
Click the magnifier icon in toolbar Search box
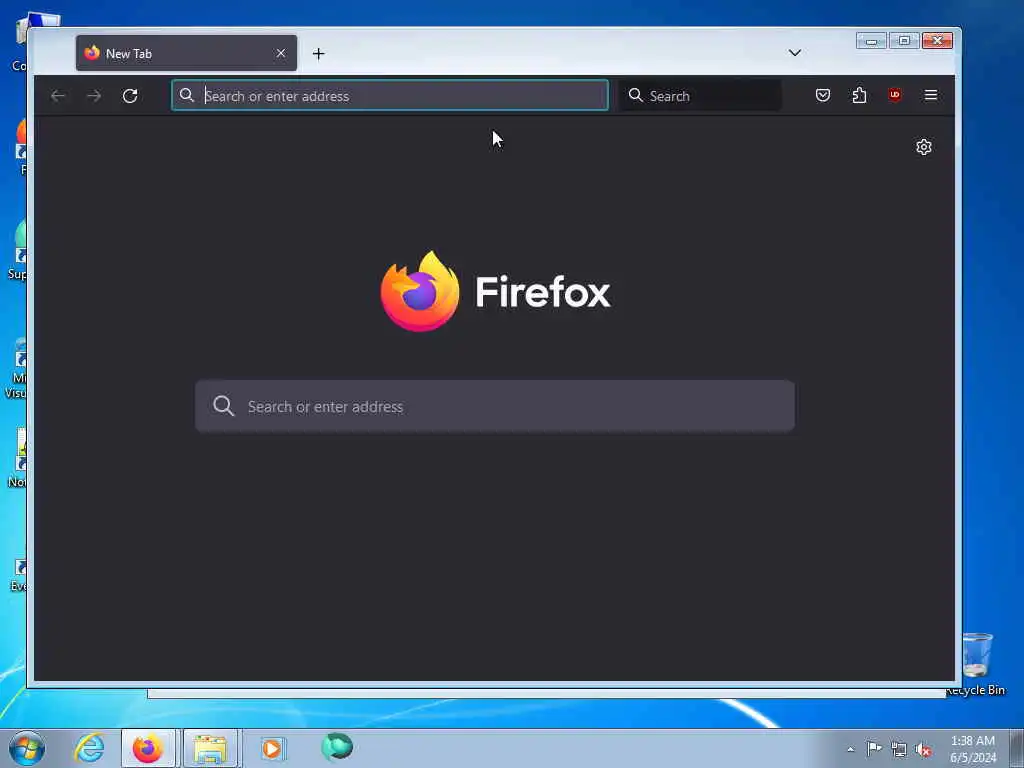coord(635,95)
